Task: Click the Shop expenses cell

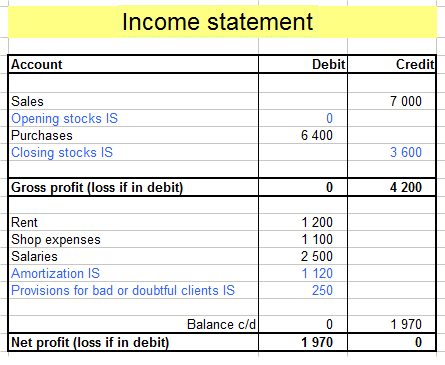Action: click(133, 239)
